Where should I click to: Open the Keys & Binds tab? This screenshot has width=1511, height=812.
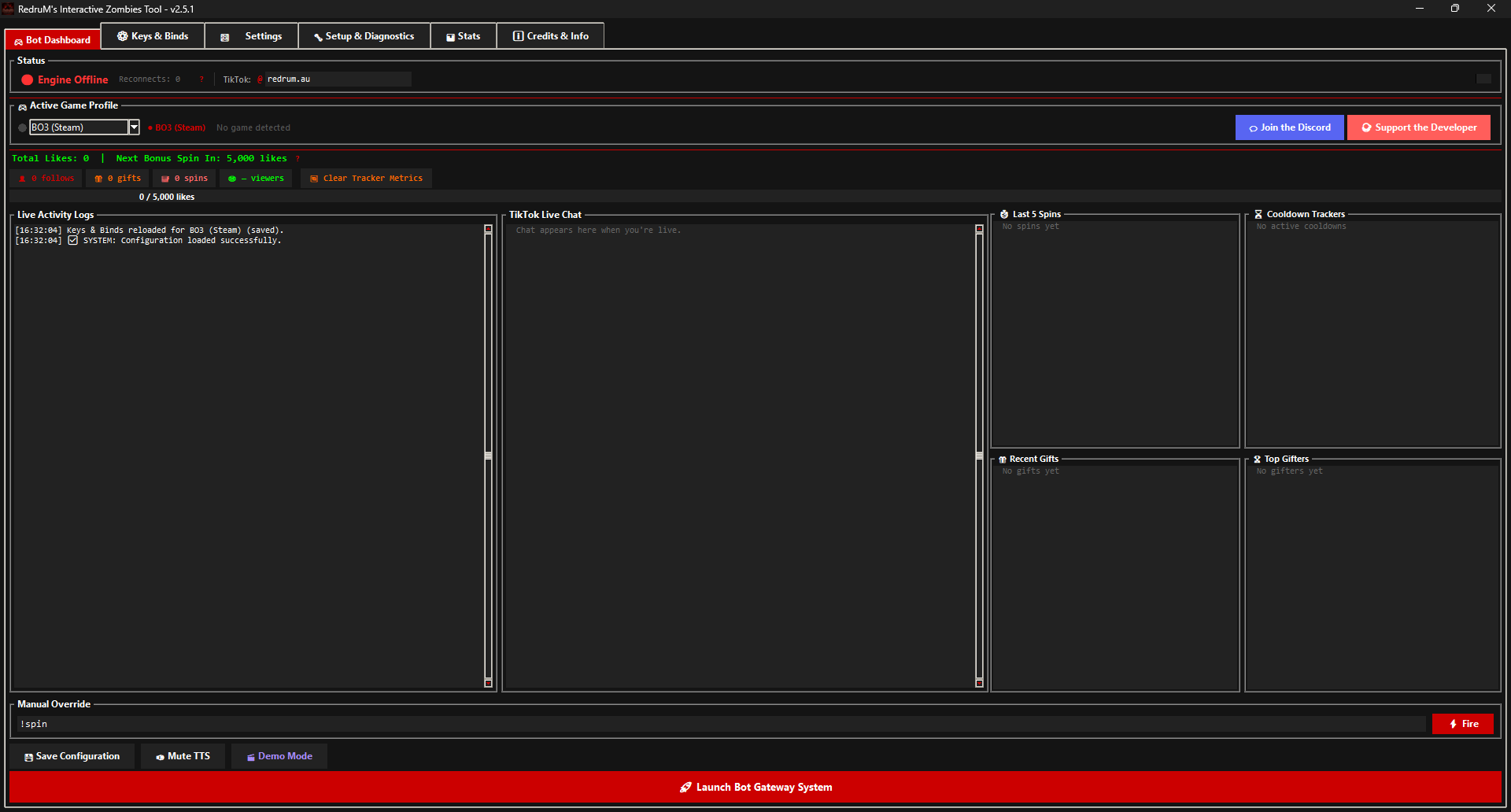[153, 36]
